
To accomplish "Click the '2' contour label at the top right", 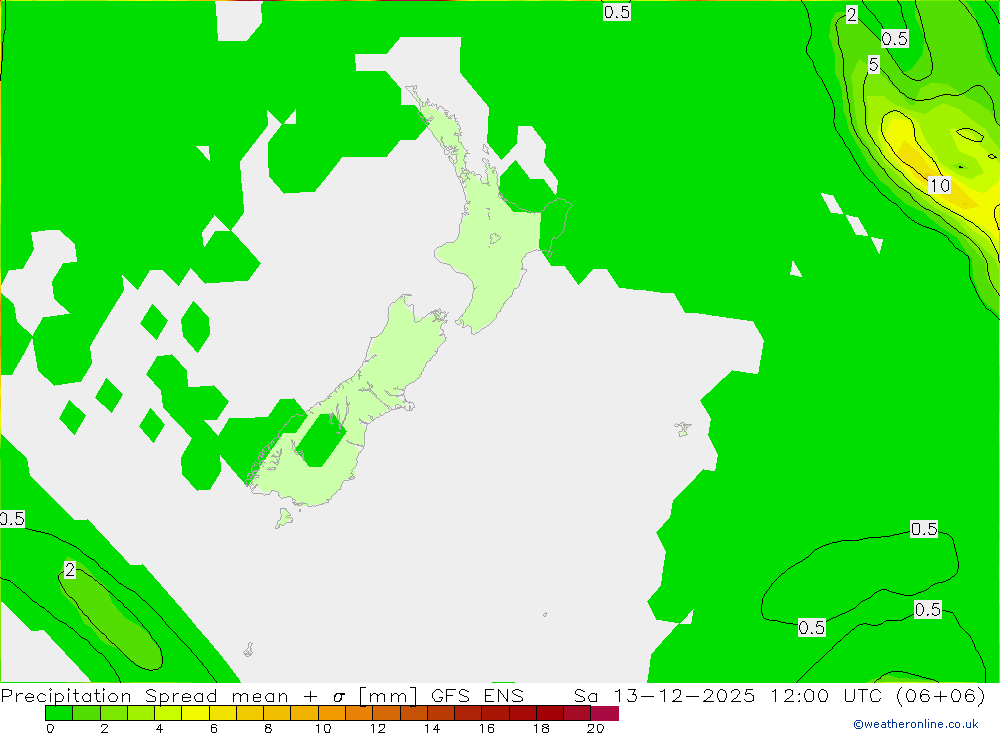I will pos(852,15).
